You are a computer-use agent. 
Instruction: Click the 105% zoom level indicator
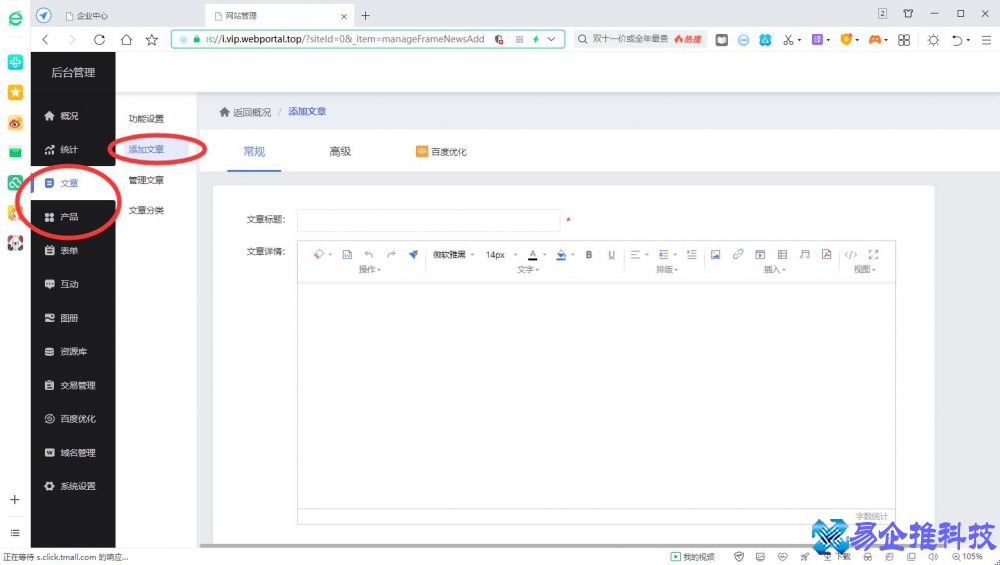967,557
